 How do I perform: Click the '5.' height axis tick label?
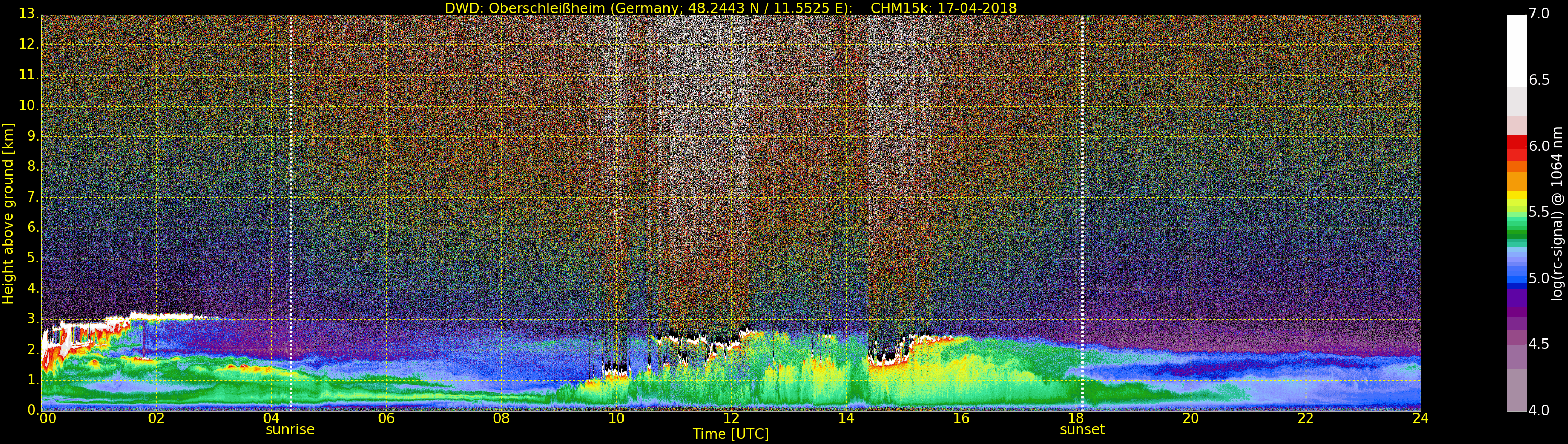(33, 258)
